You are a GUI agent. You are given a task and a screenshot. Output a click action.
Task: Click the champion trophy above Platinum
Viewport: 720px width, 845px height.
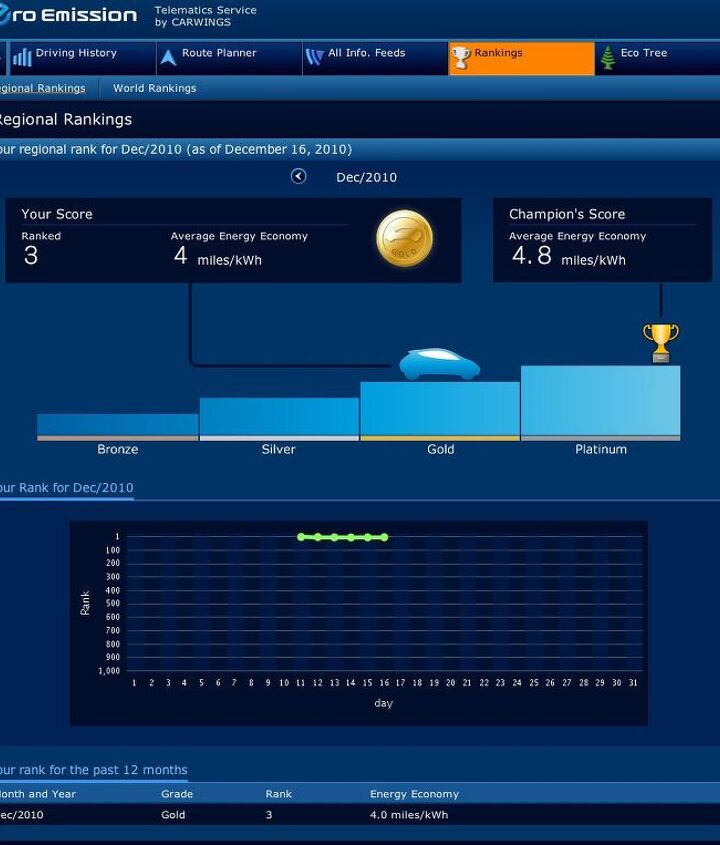click(x=660, y=342)
